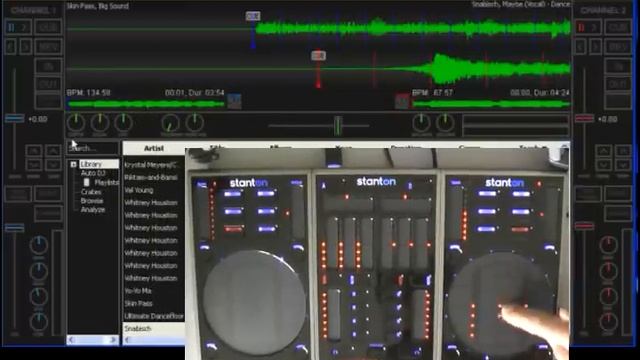
Task: Open Crates in the sidebar tree
Action: (x=91, y=191)
